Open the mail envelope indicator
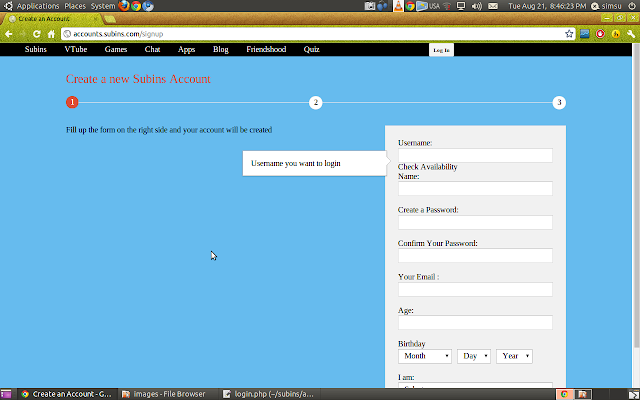 point(493,6)
